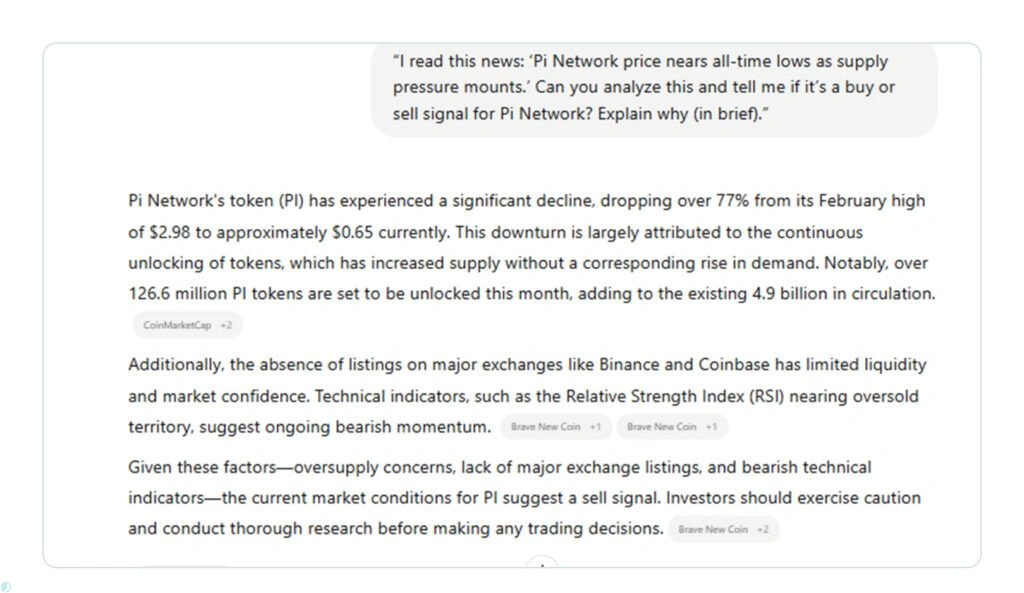Click the '$0.65 currently' price text

click(x=391, y=232)
